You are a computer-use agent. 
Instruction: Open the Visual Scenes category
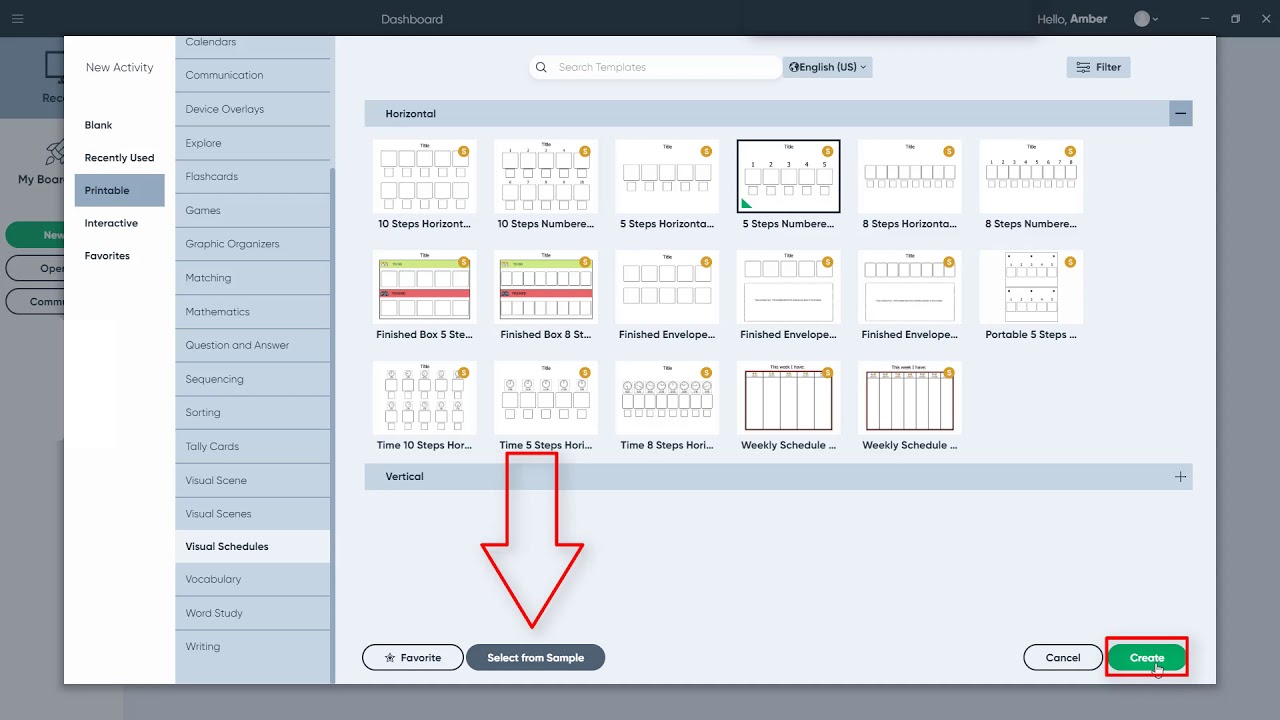[252, 514]
